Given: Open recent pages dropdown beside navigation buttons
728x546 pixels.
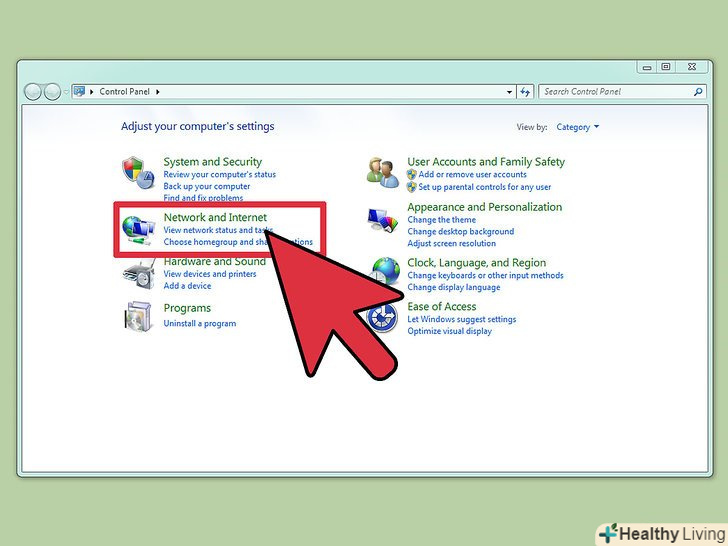Looking at the screenshot, I should click(x=66, y=92).
